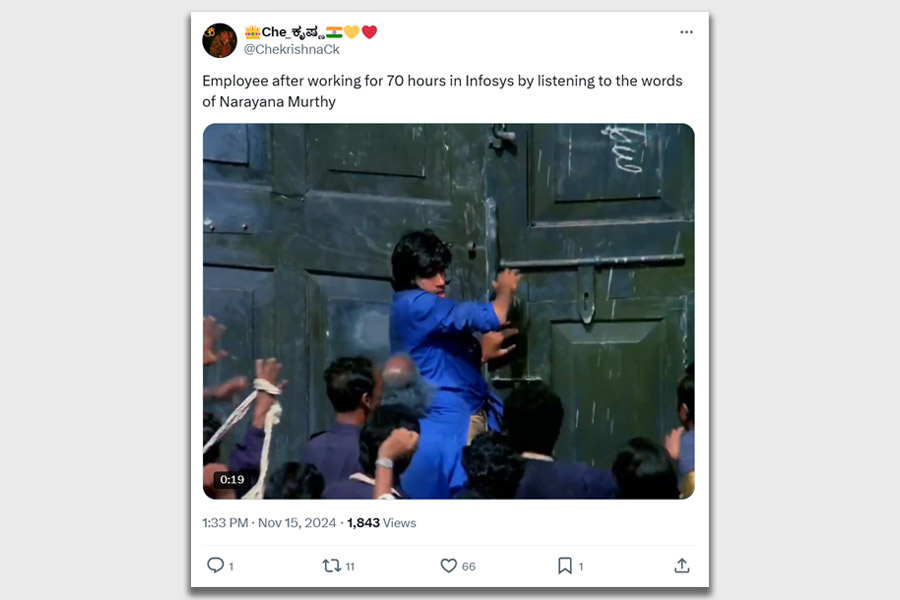Like the tweet with the heart icon
900x600 pixels.
tap(448, 566)
